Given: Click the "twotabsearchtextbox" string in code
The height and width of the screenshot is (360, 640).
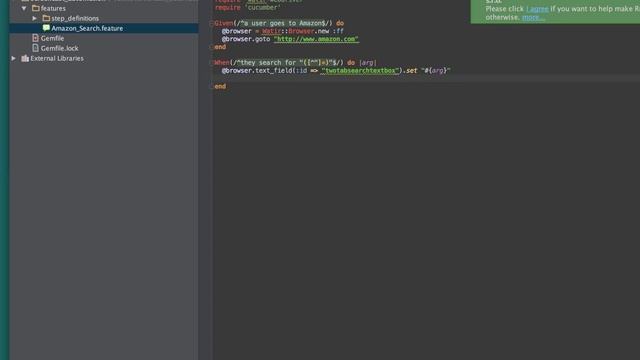Looking at the screenshot, I should tap(360, 71).
